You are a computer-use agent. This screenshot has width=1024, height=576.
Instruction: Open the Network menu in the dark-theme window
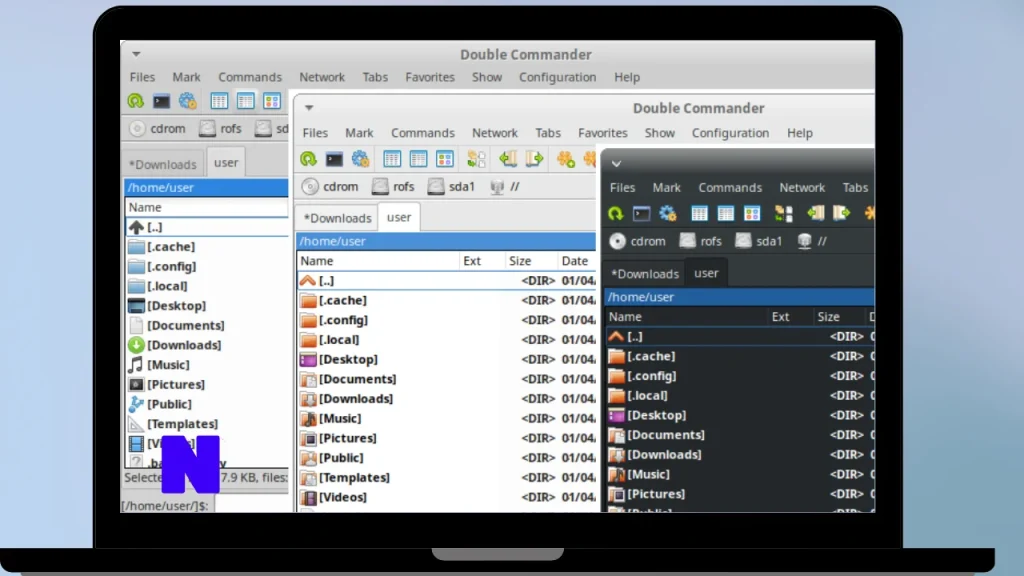tap(802, 187)
